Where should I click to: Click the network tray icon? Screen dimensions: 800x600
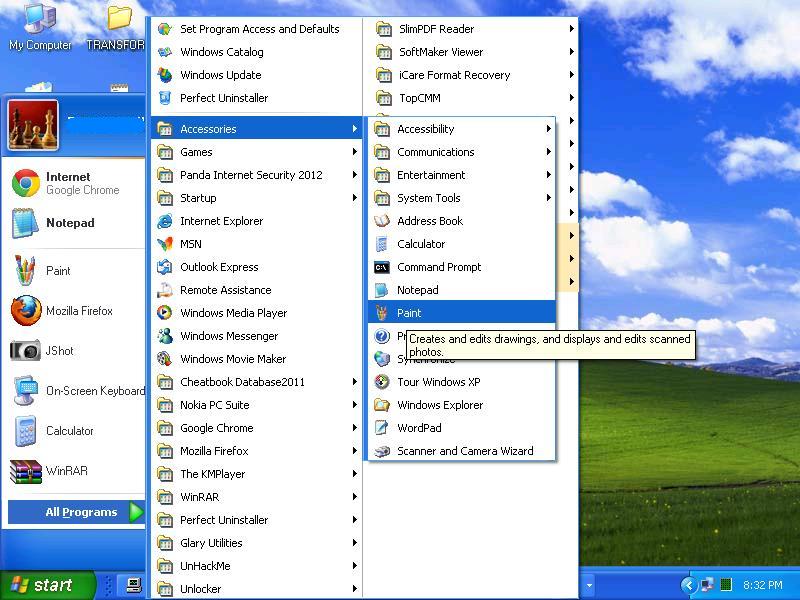(707, 585)
